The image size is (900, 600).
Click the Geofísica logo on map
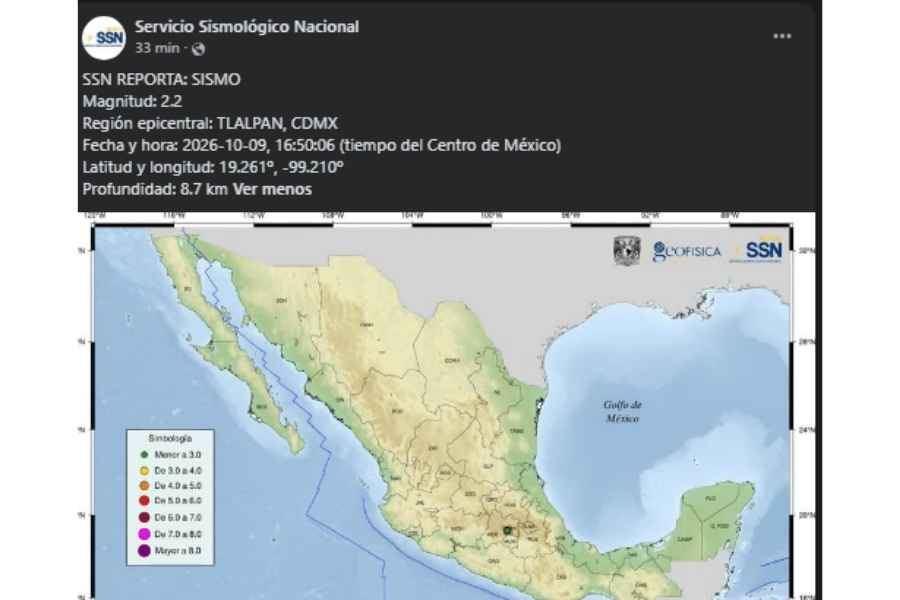(x=687, y=251)
